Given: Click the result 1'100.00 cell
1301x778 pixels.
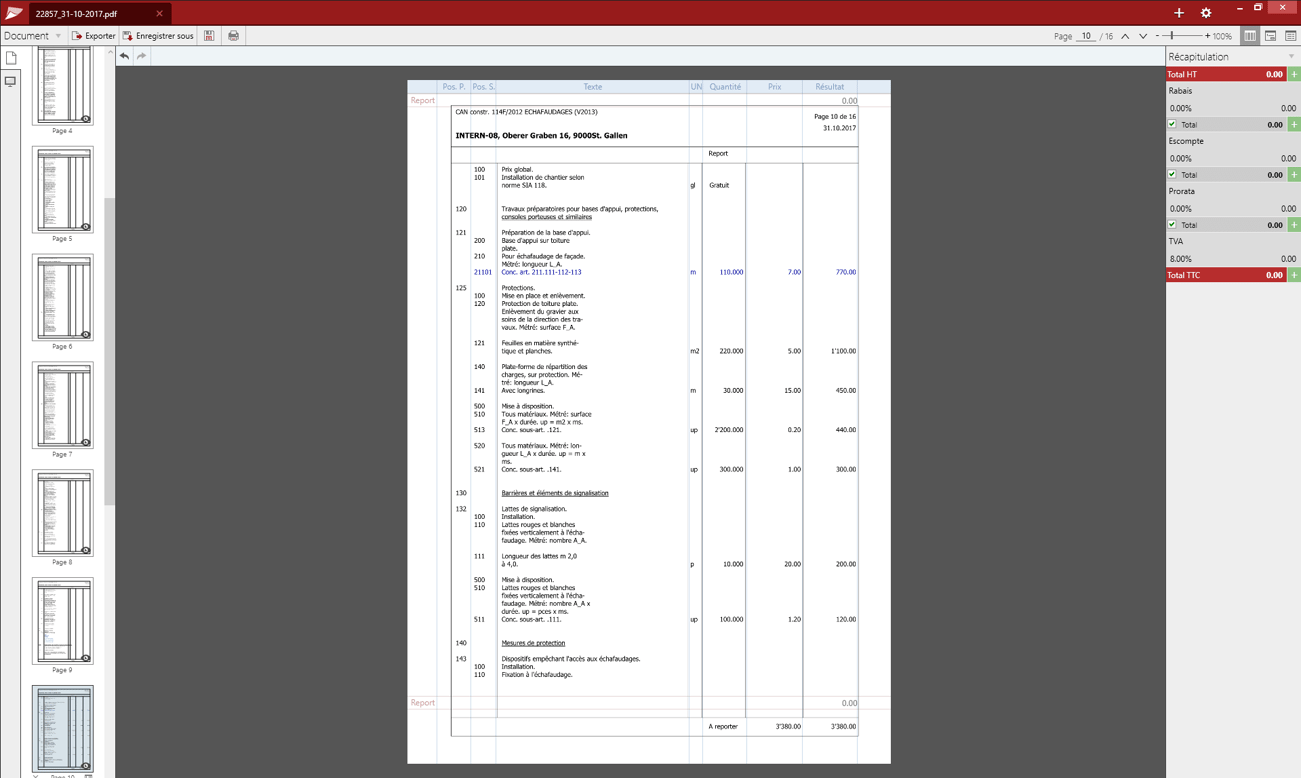Looking at the screenshot, I should point(843,351).
